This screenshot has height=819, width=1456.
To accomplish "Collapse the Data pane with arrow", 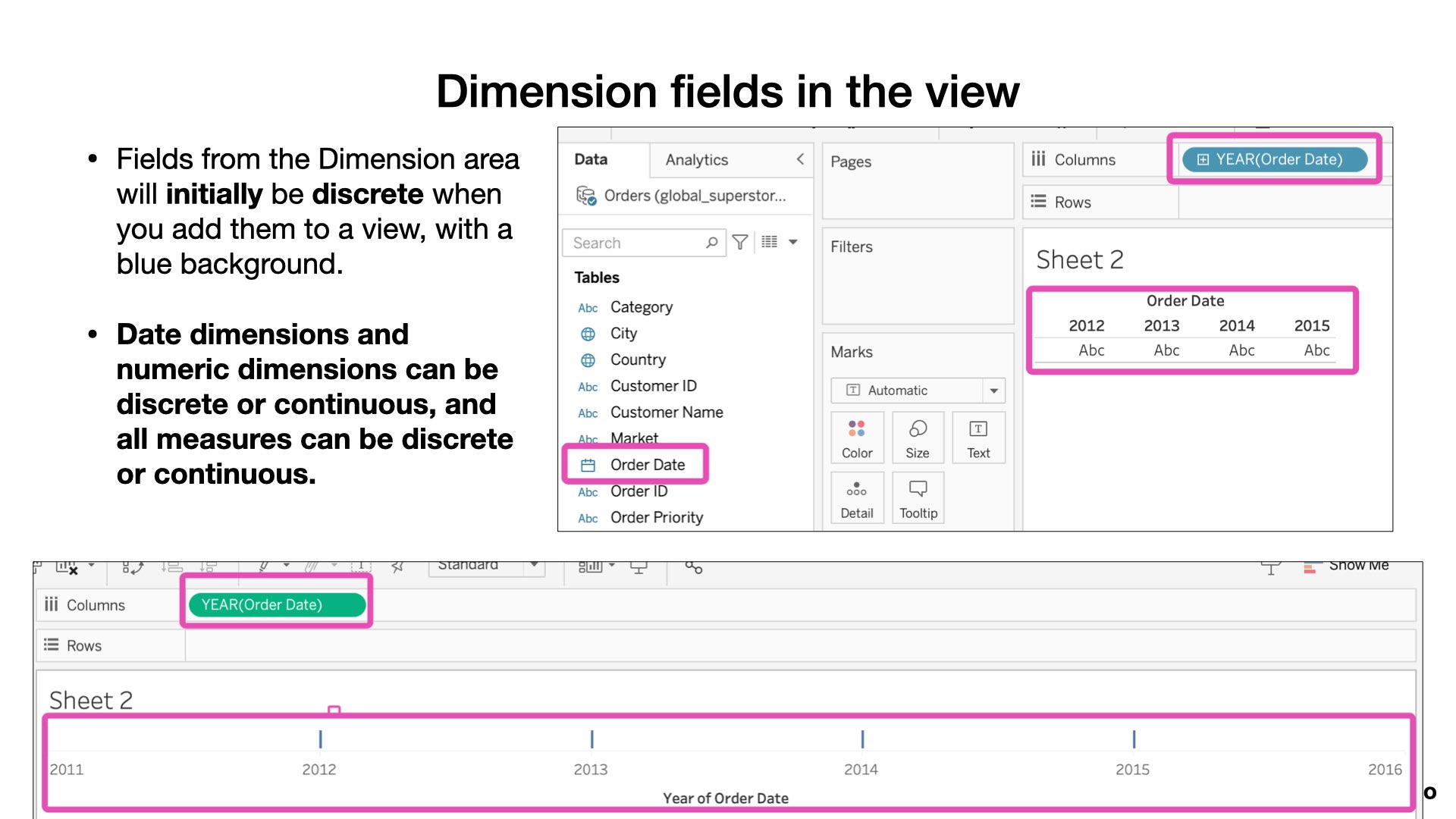I will pyautogui.click(x=800, y=158).
